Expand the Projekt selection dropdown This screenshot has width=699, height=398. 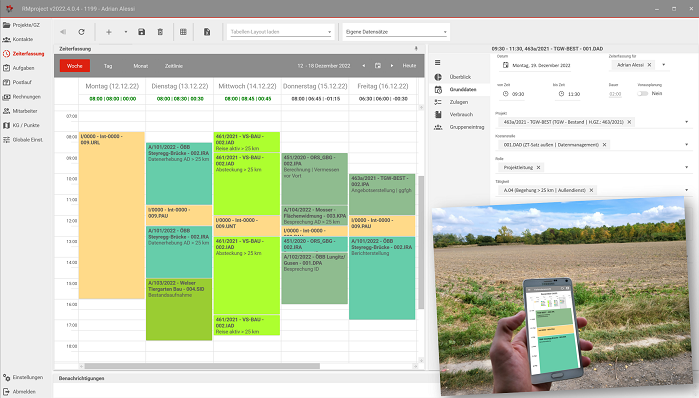[687, 122]
